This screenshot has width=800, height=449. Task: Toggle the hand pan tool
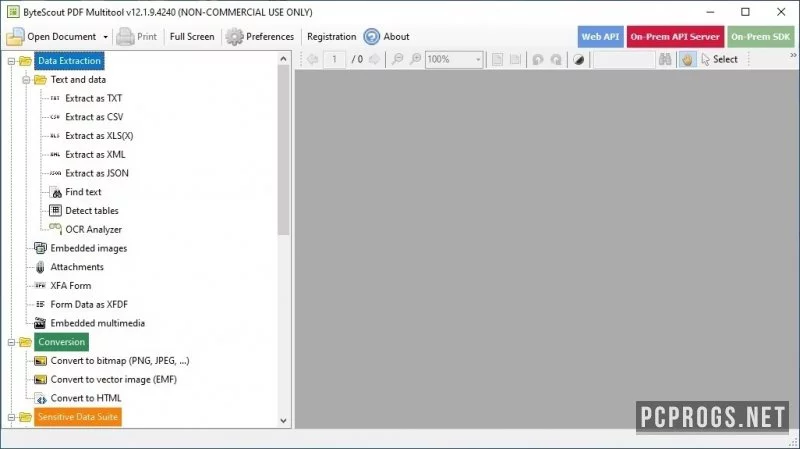(x=687, y=60)
